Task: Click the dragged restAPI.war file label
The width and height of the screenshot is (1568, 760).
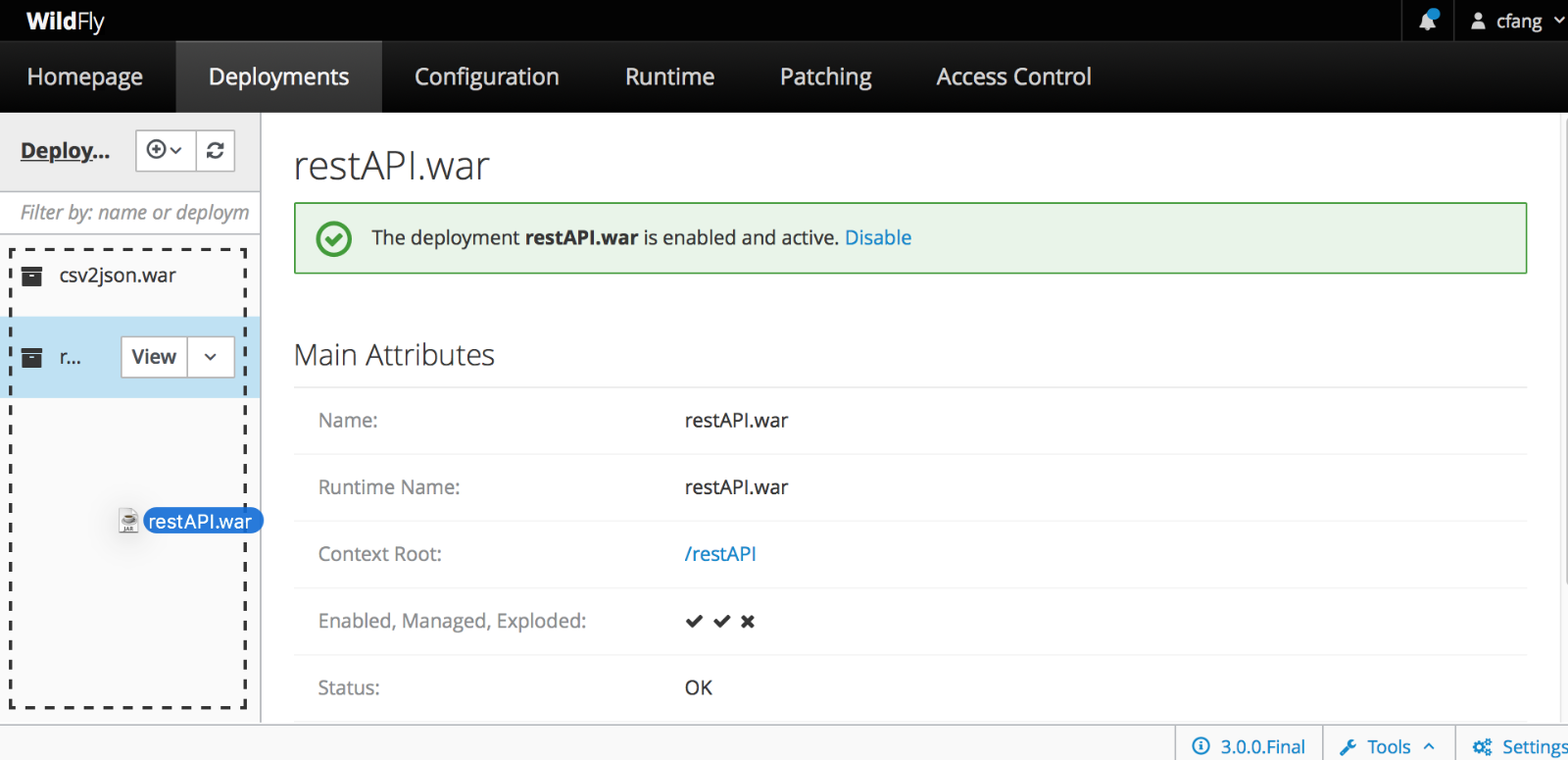Action: tap(202, 521)
